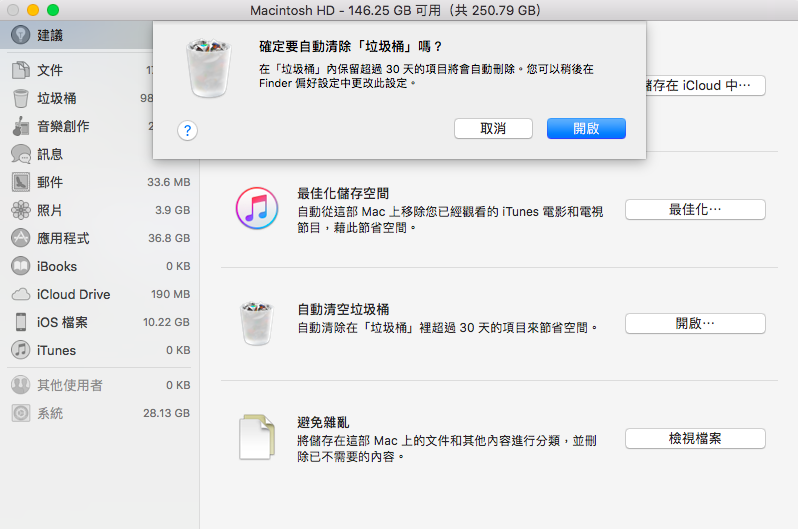
Task: Click the documents icon beside 文件
Action: click(21, 70)
